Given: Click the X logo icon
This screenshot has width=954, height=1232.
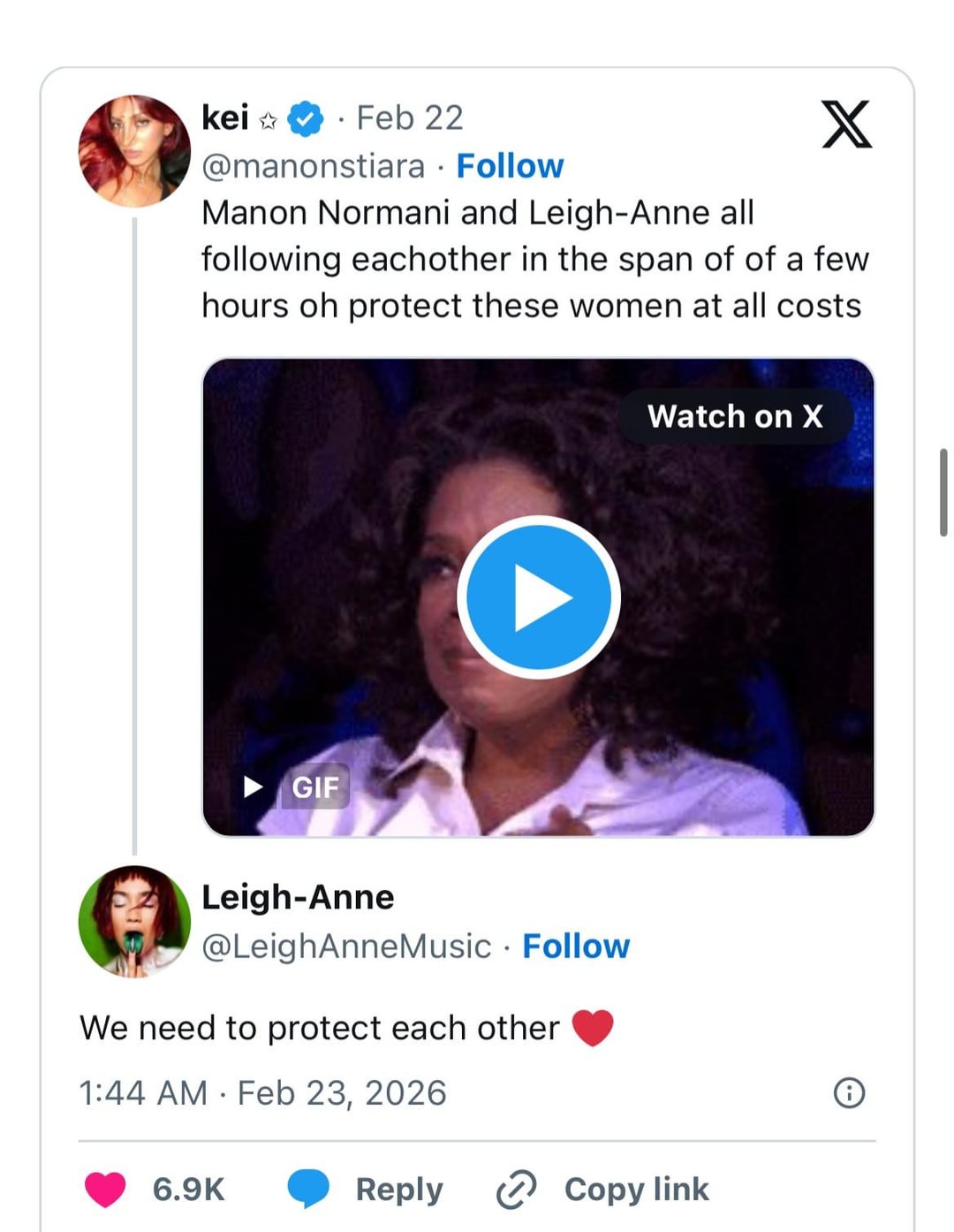Looking at the screenshot, I should coord(846,125).
